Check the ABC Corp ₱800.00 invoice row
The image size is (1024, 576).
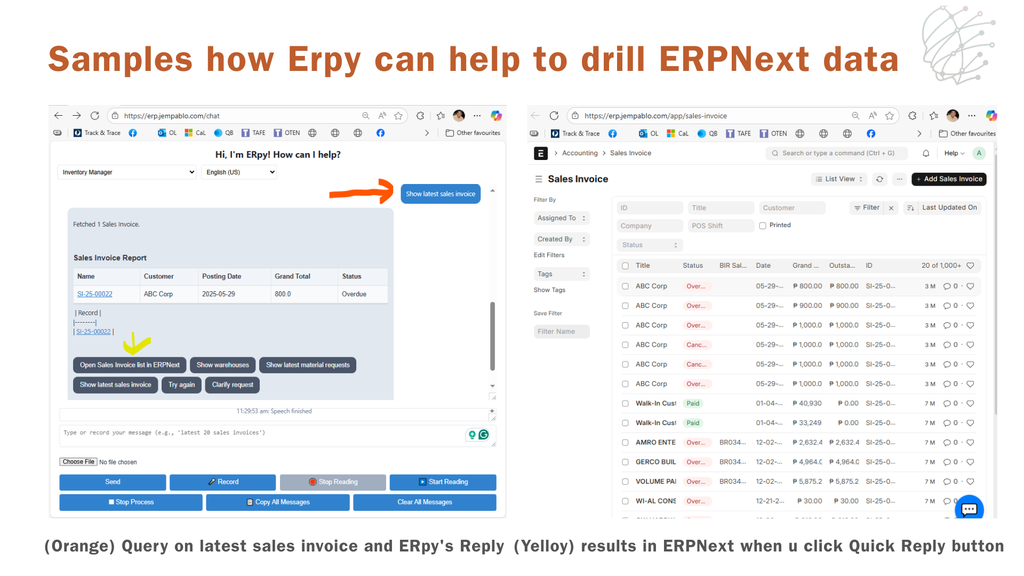[626, 286]
